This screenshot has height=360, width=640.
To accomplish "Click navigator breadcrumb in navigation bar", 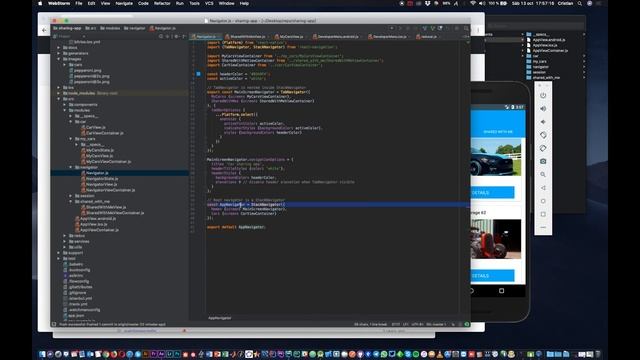I will click(135, 28).
